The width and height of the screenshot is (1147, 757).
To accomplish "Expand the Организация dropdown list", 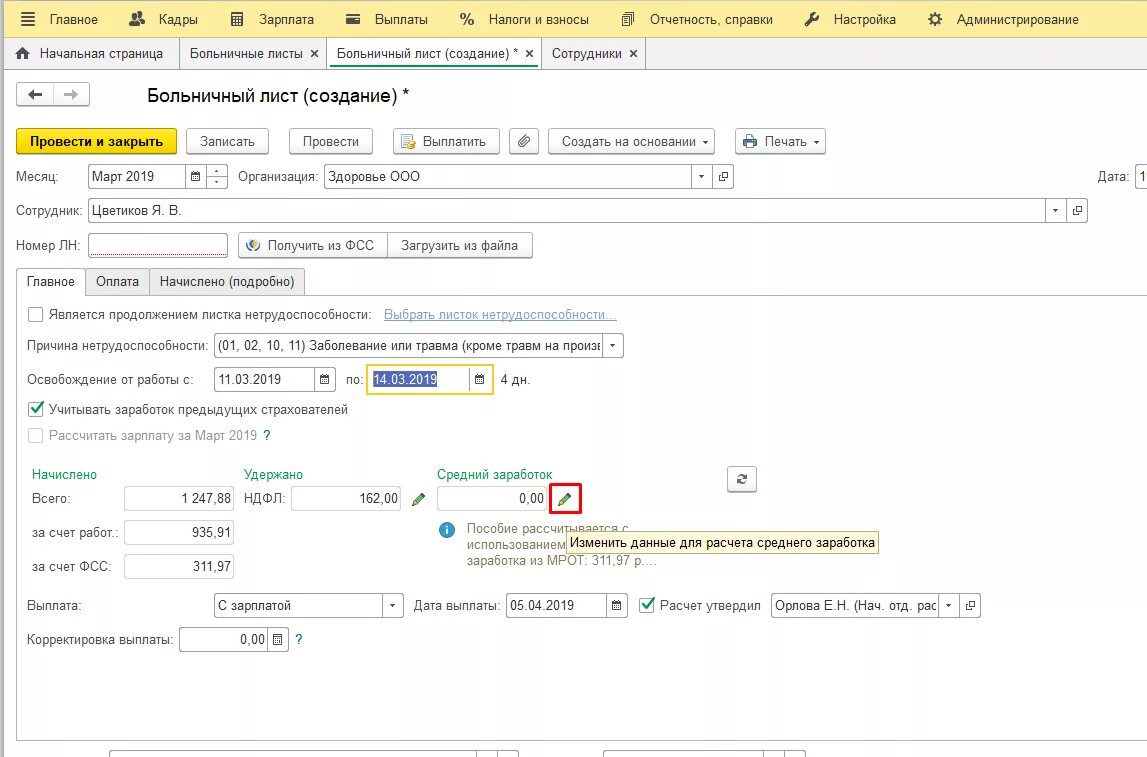I will (701, 176).
